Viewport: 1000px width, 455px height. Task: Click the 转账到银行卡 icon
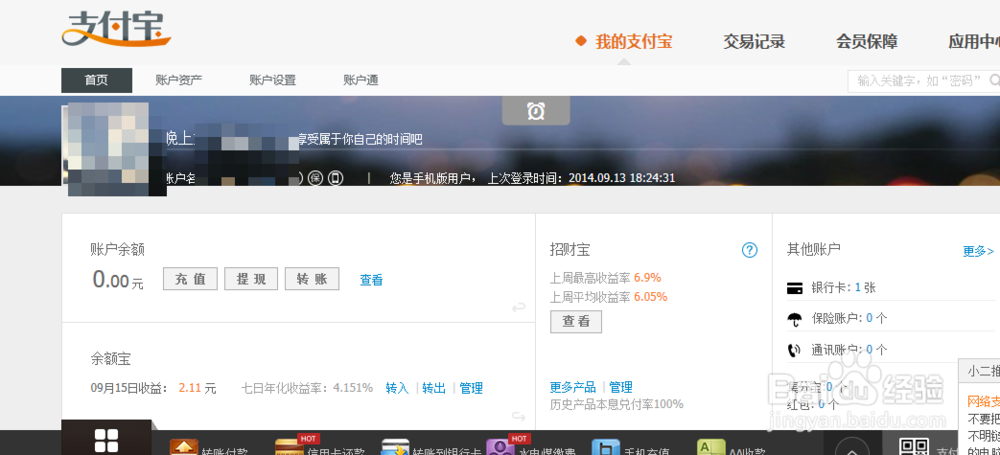(x=394, y=448)
